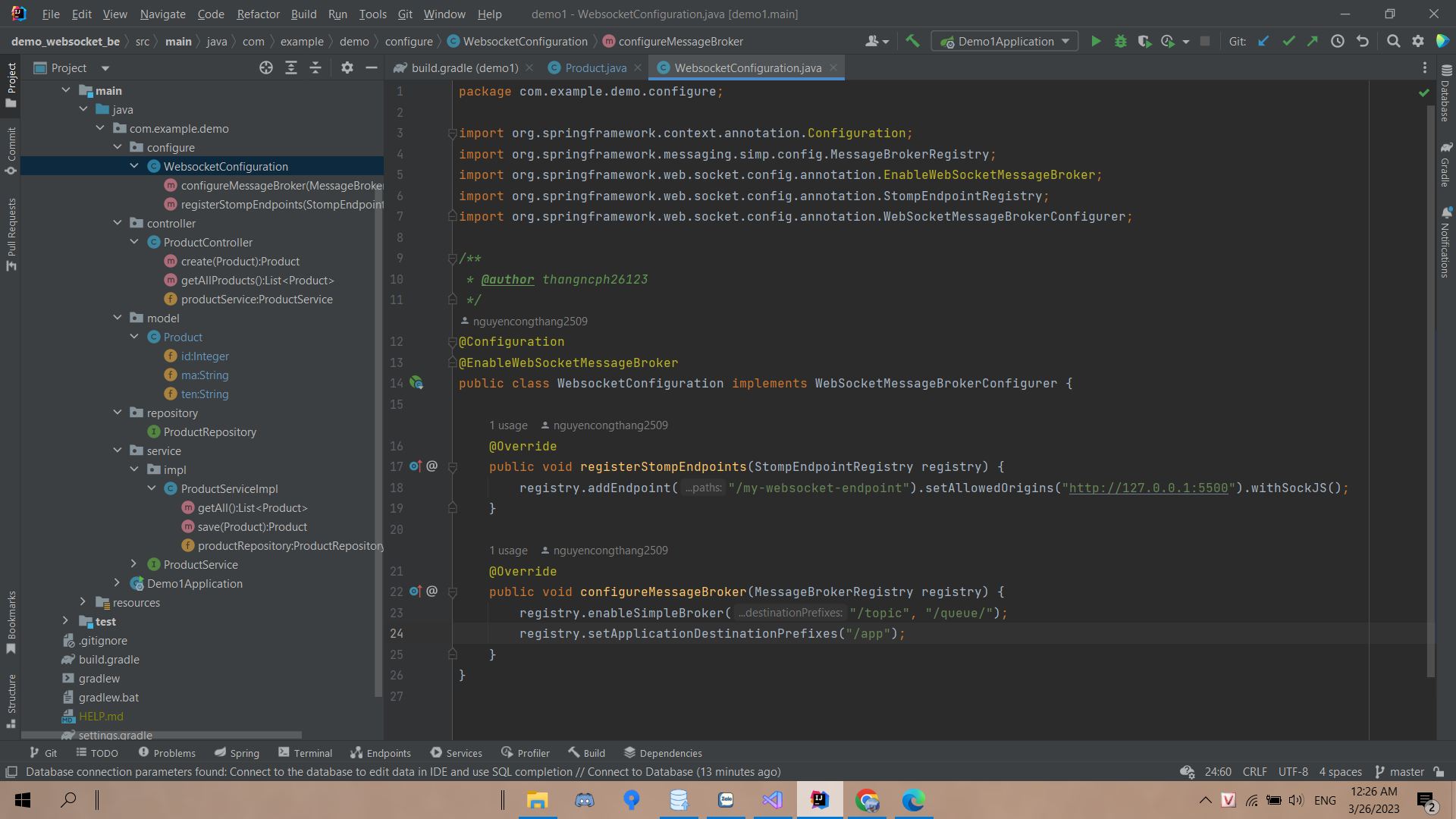Toggle the Gradle tool window
Image resolution: width=1456 pixels, height=819 pixels.
1446,164
